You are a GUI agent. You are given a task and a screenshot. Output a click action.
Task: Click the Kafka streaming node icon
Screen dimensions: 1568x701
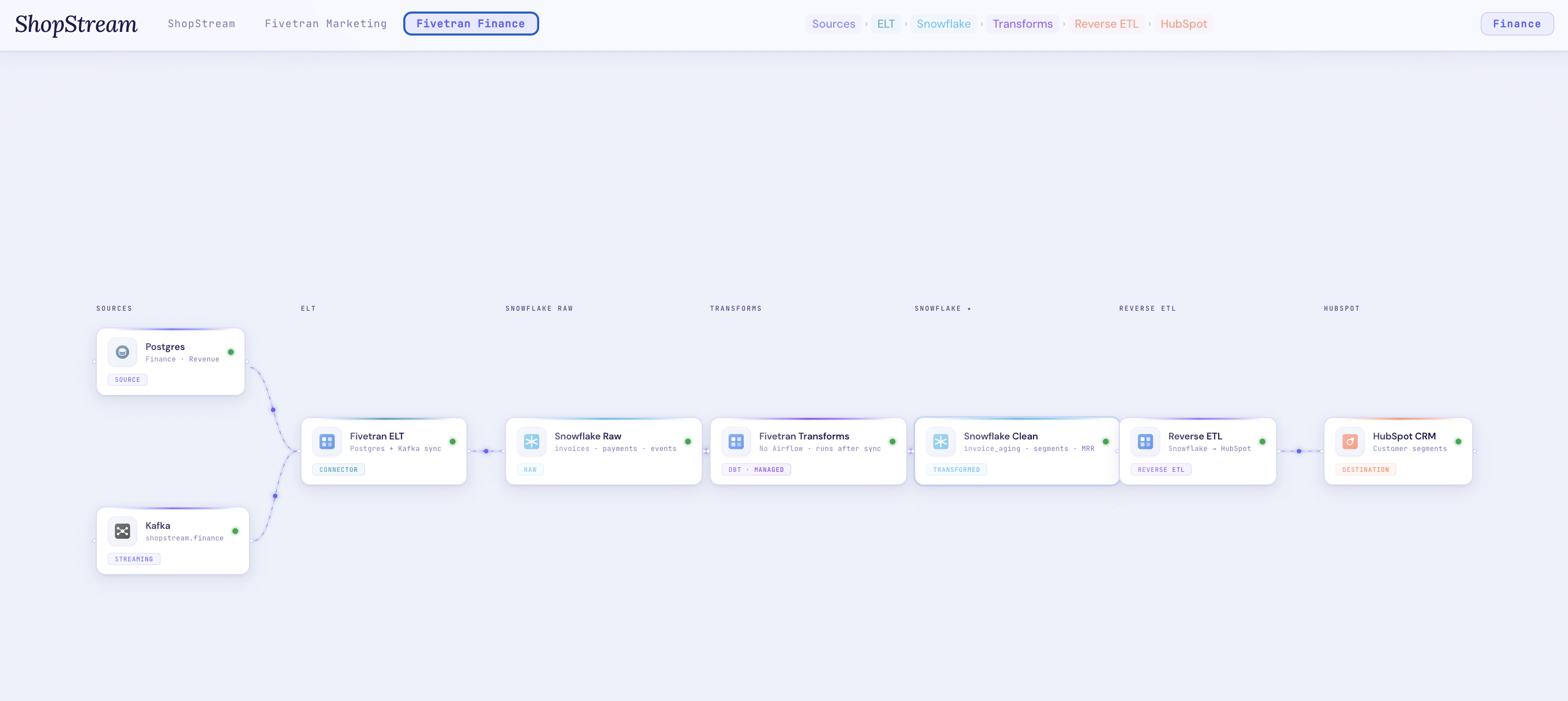122,531
